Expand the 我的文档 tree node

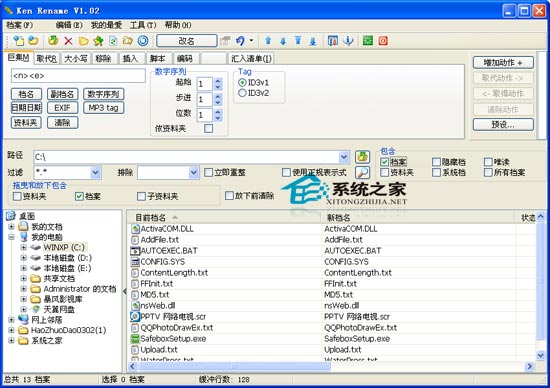pos(11,227)
